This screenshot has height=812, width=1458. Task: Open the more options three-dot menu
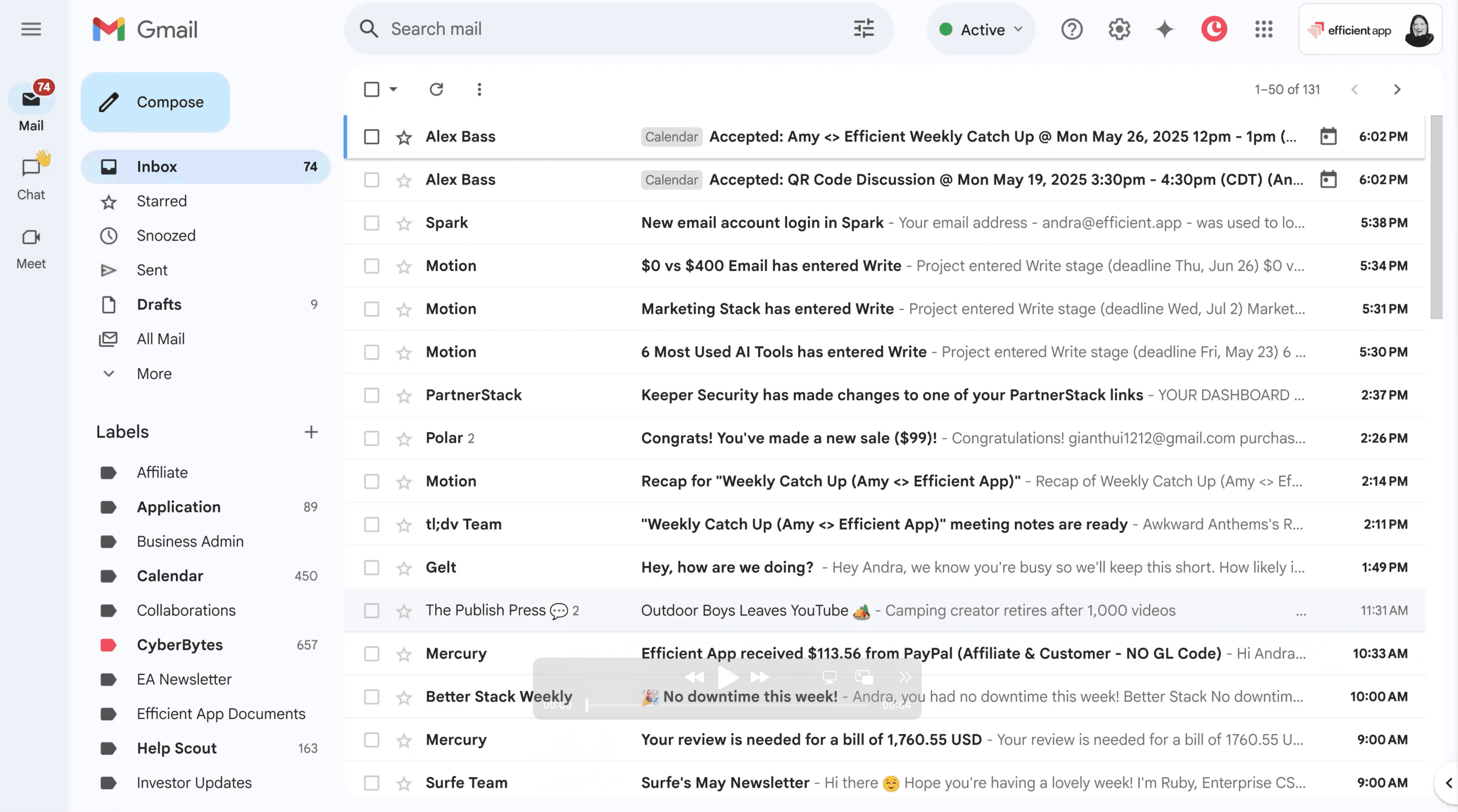click(479, 89)
